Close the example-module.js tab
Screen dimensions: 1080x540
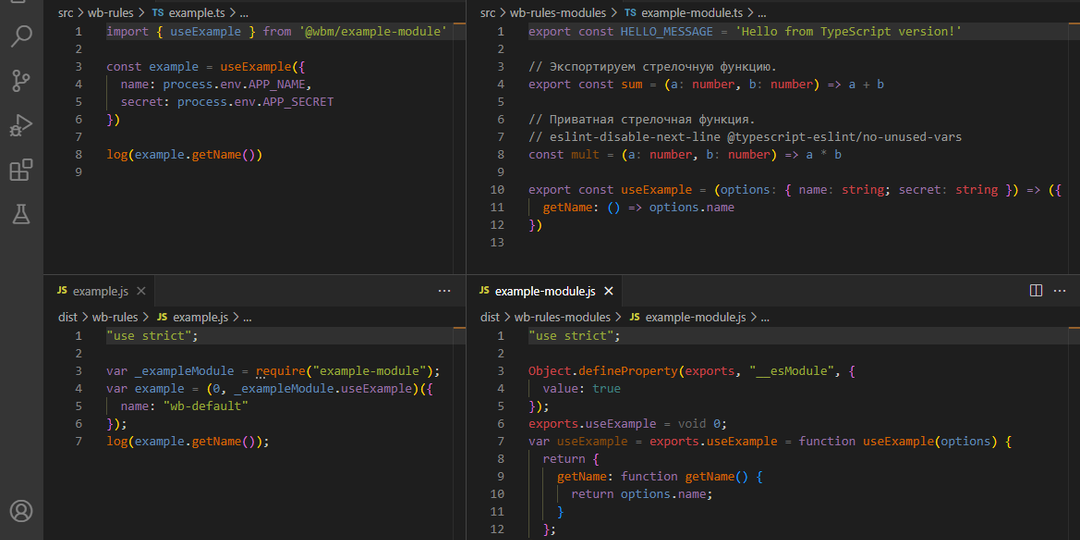point(608,291)
